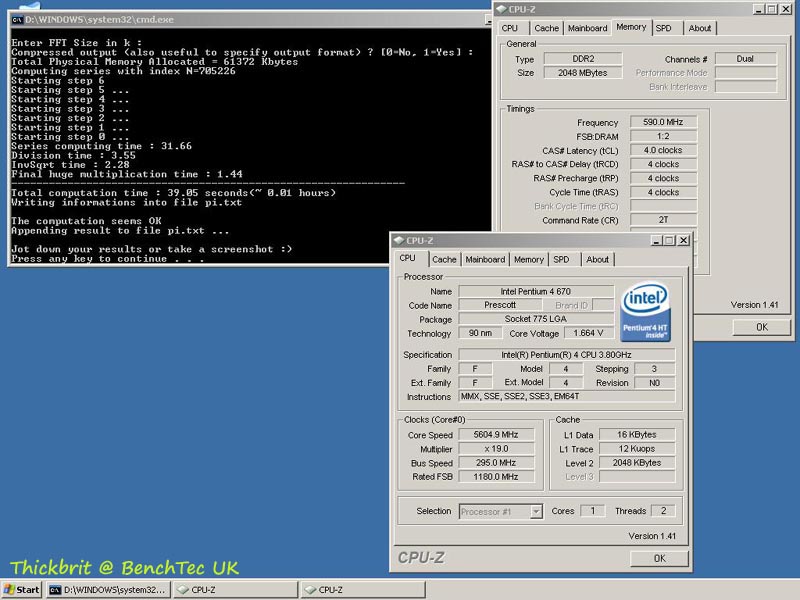The width and height of the screenshot is (800, 600).
Task: Open Cache tab in the back CPU-Z window
Action: pos(546,28)
